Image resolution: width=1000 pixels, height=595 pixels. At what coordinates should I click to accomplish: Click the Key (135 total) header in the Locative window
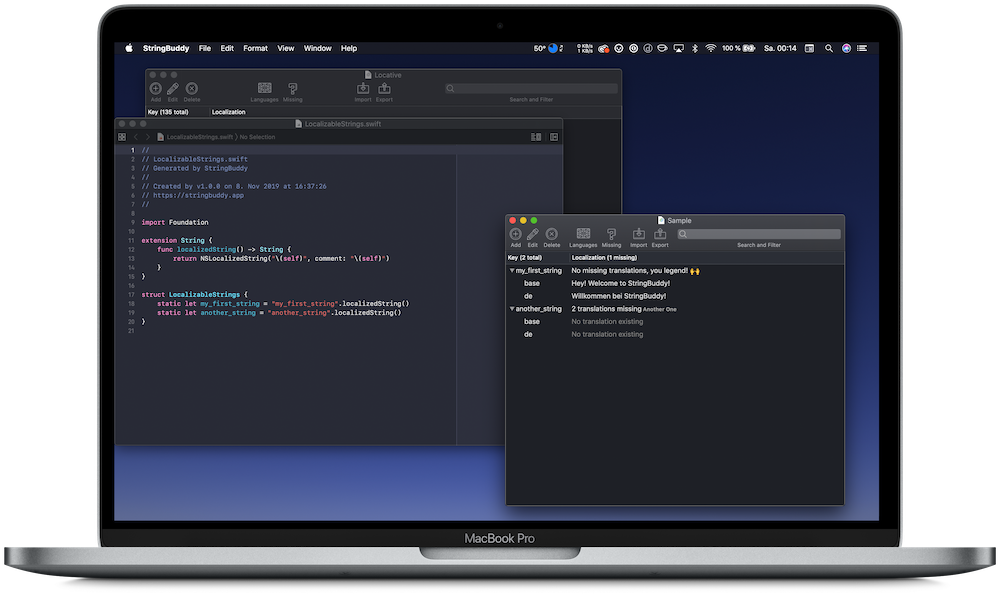pos(168,112)
